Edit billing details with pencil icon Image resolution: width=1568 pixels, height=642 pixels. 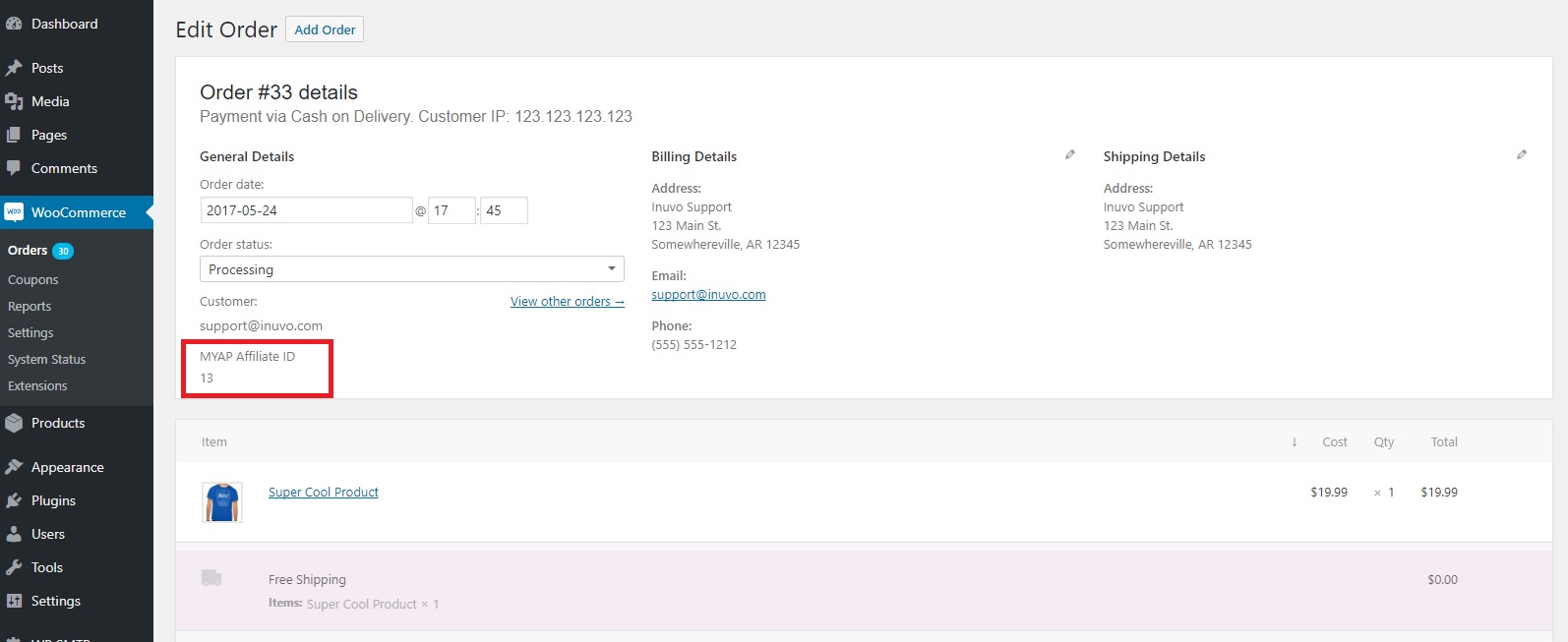[x=1070, y=154]
